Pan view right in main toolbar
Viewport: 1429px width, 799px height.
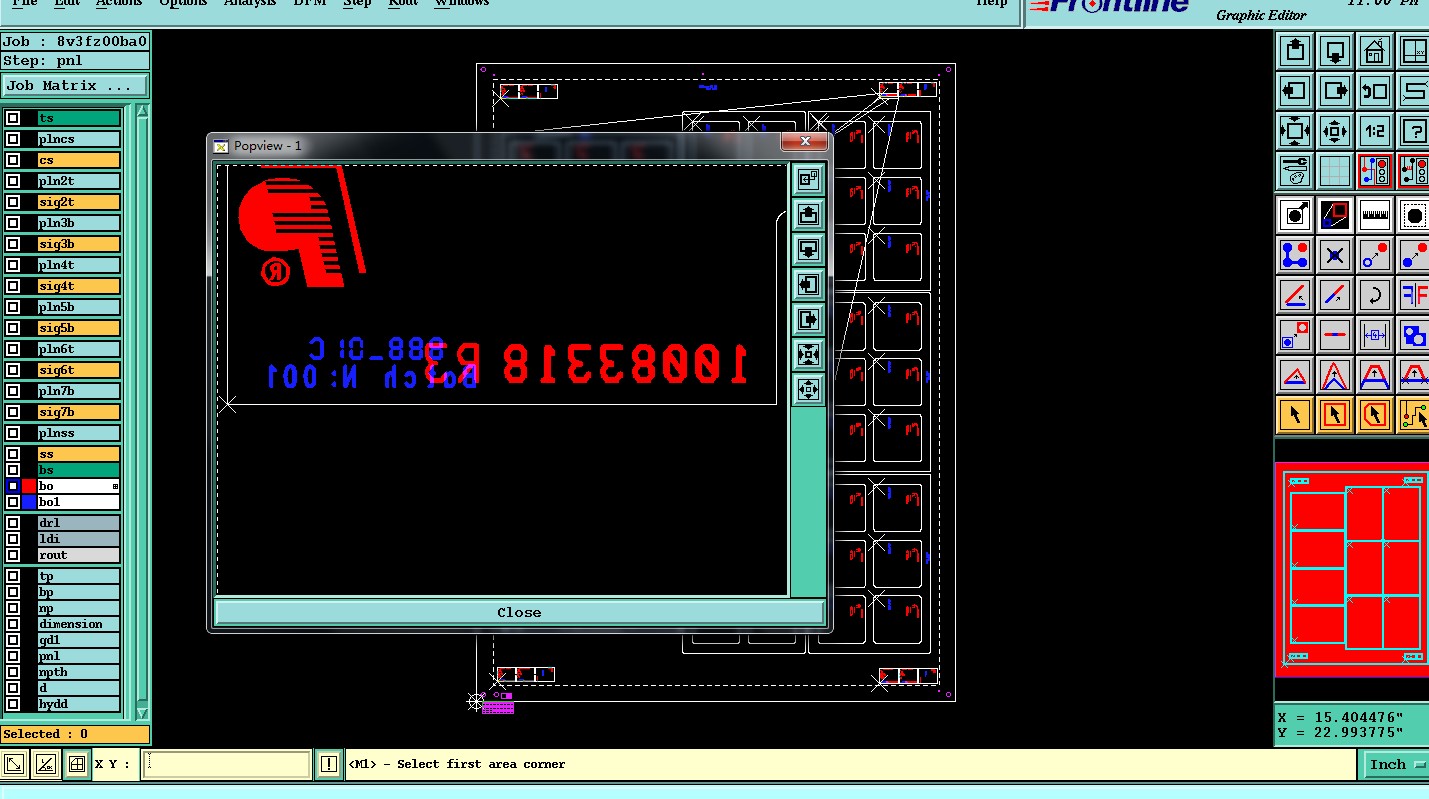(1335, 91)
